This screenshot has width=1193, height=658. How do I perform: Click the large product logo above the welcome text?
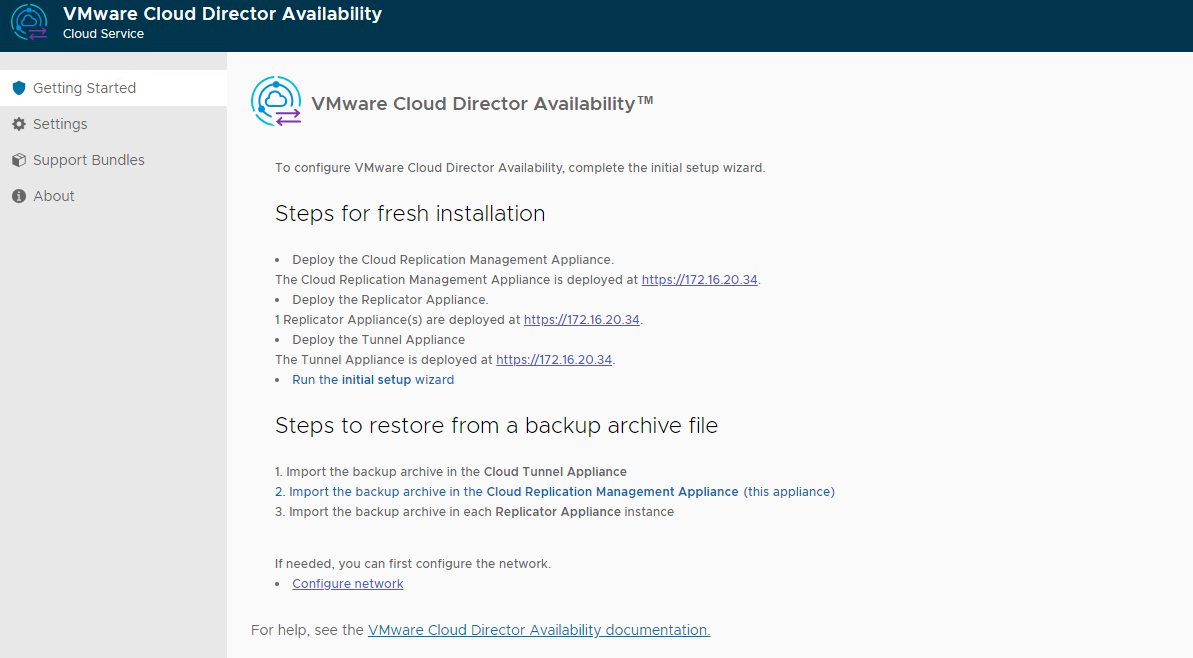click(276, 100)
